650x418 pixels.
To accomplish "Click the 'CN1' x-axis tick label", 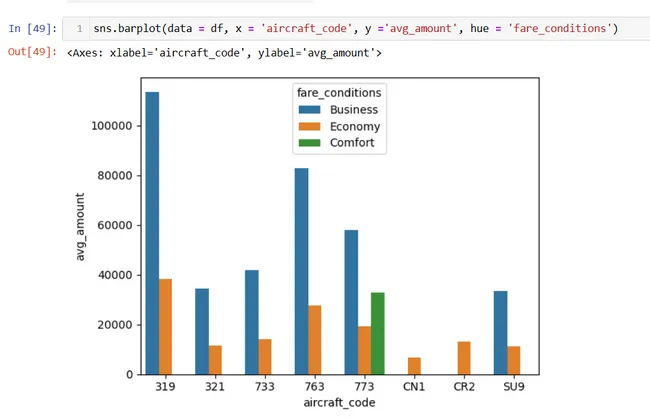I will [x=414, y=386].
